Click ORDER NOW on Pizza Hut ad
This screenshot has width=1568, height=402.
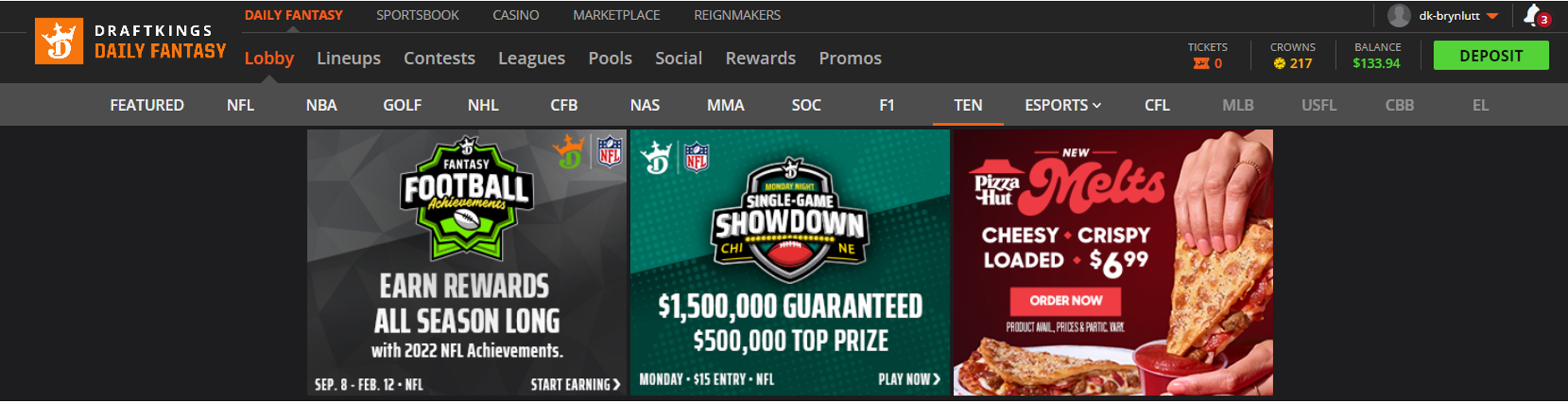(x=1065, y=301)
